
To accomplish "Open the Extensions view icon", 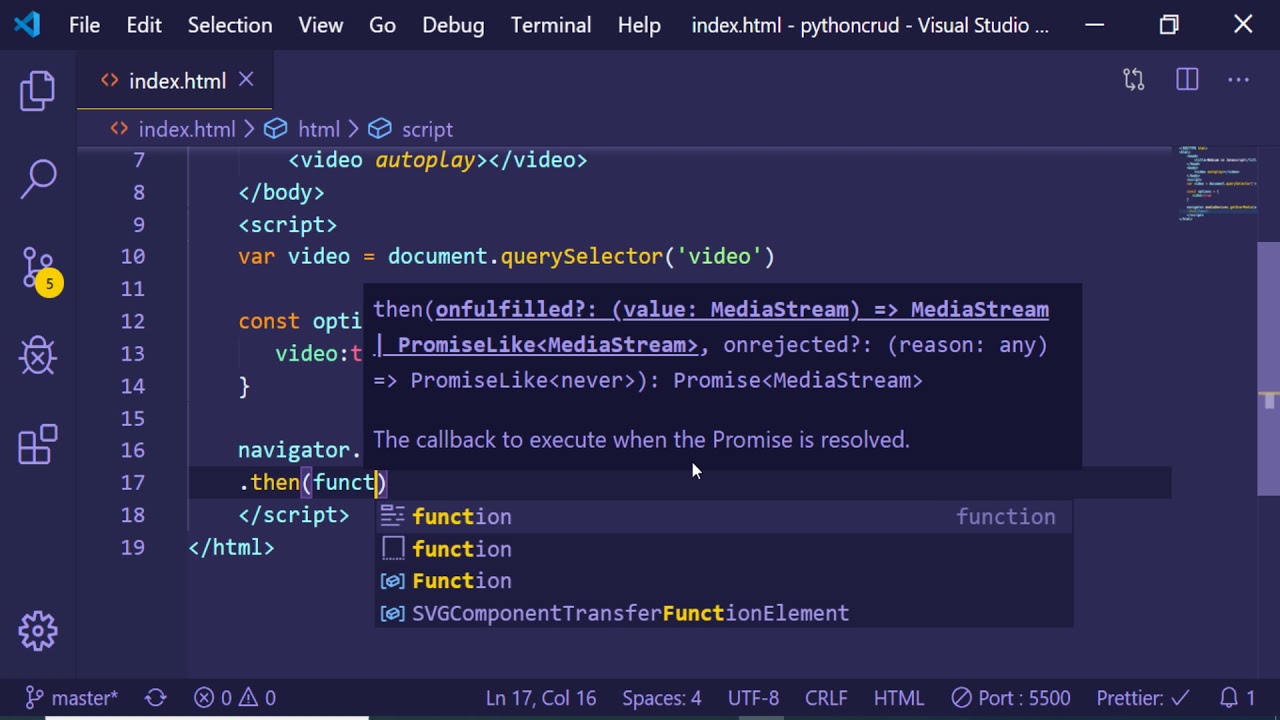I will (x=38, y=445).
